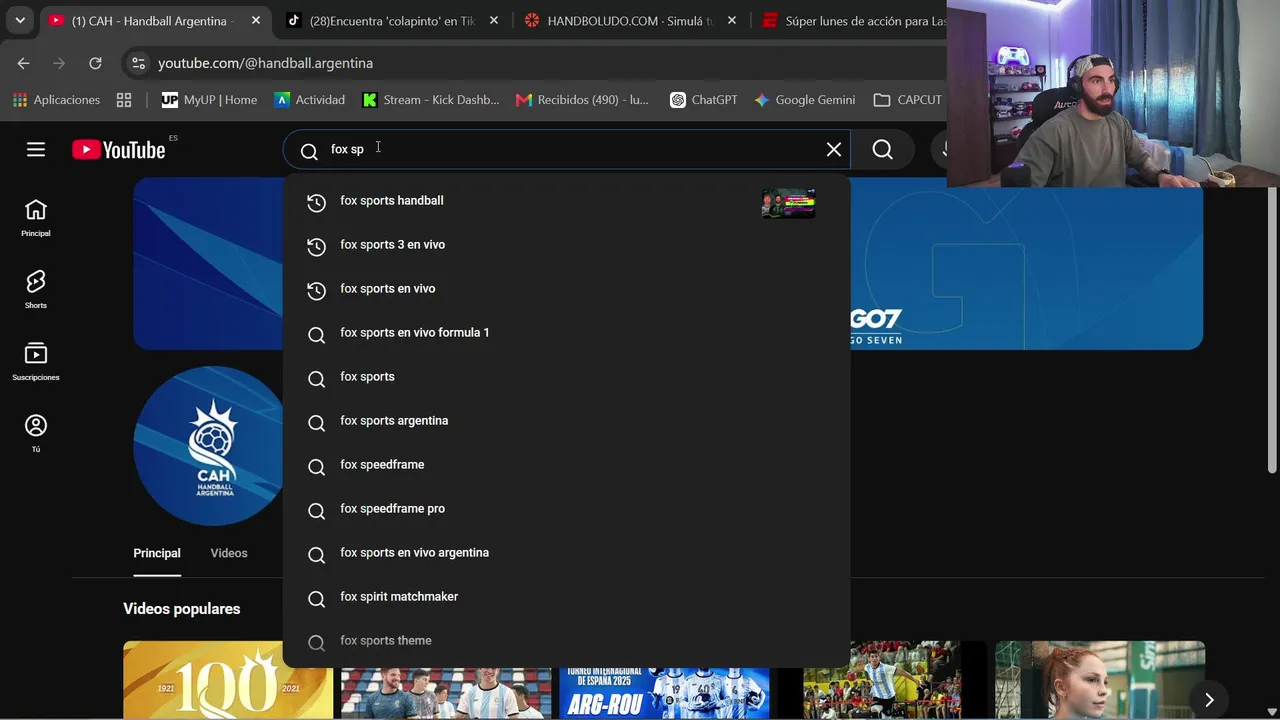
Task: Open the Tú account section in sidebar
Action: click(x=36, y=433)
